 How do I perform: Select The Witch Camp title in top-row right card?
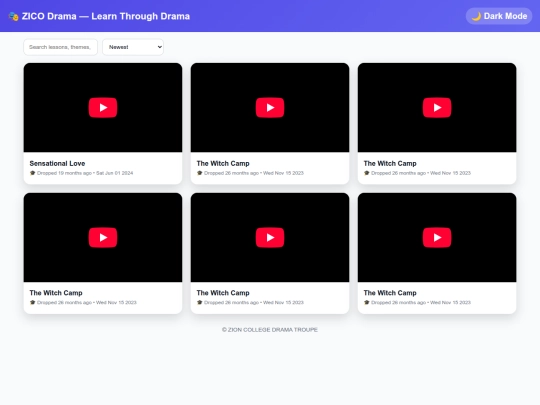[390, 163]
